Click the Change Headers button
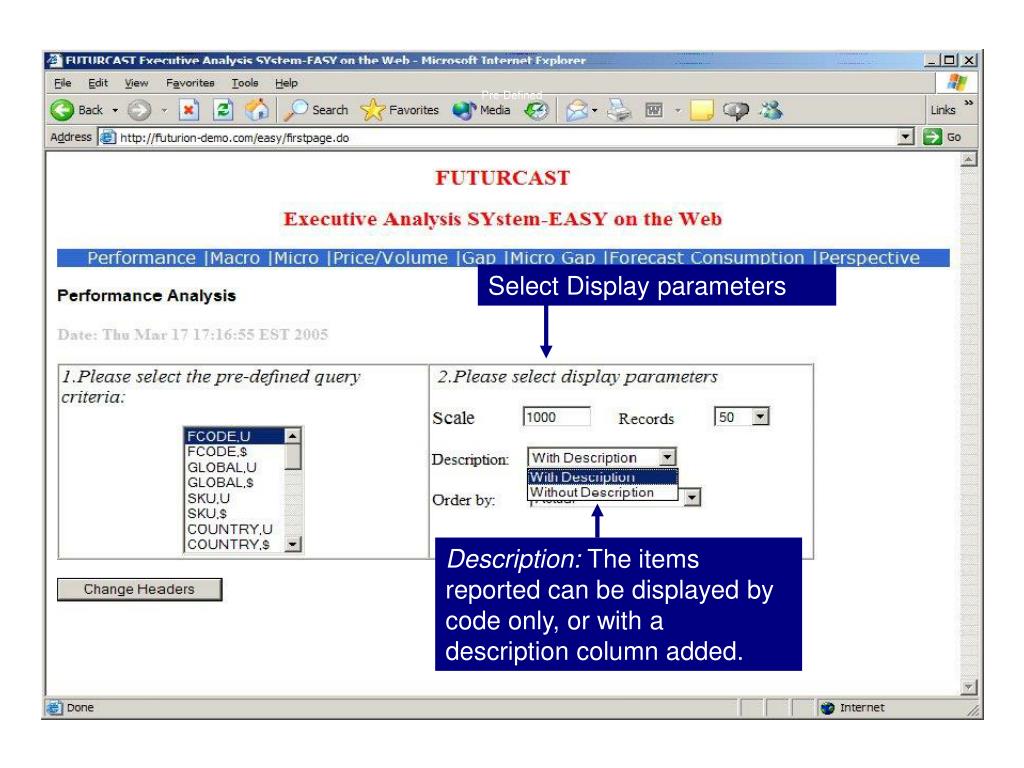This screenshot has width=1024, height=768. [139, 589]
